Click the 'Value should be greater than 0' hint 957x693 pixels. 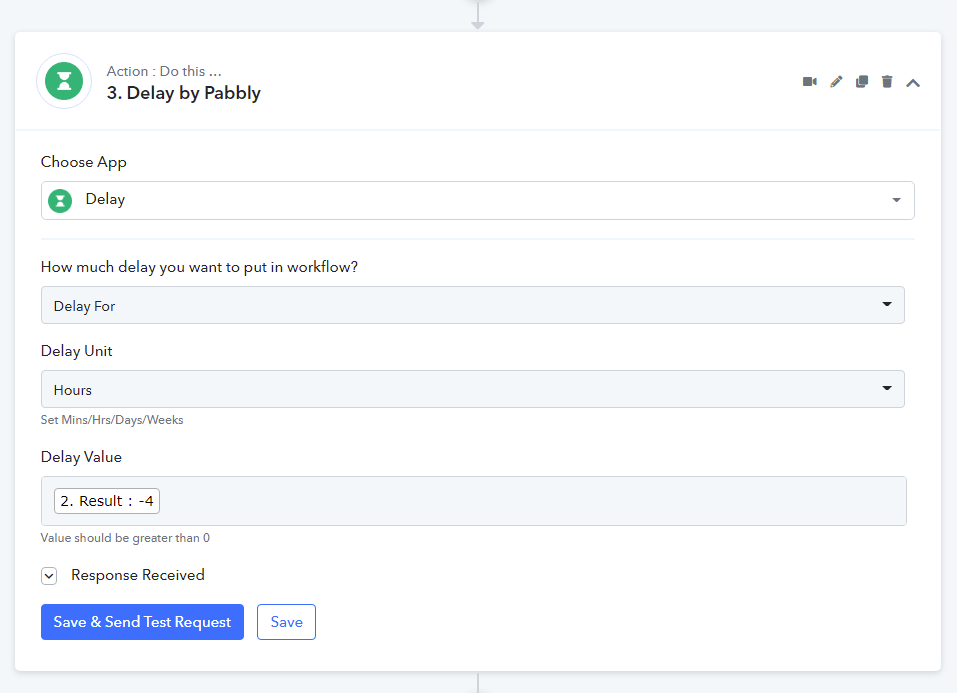click(x=125, y=538)
